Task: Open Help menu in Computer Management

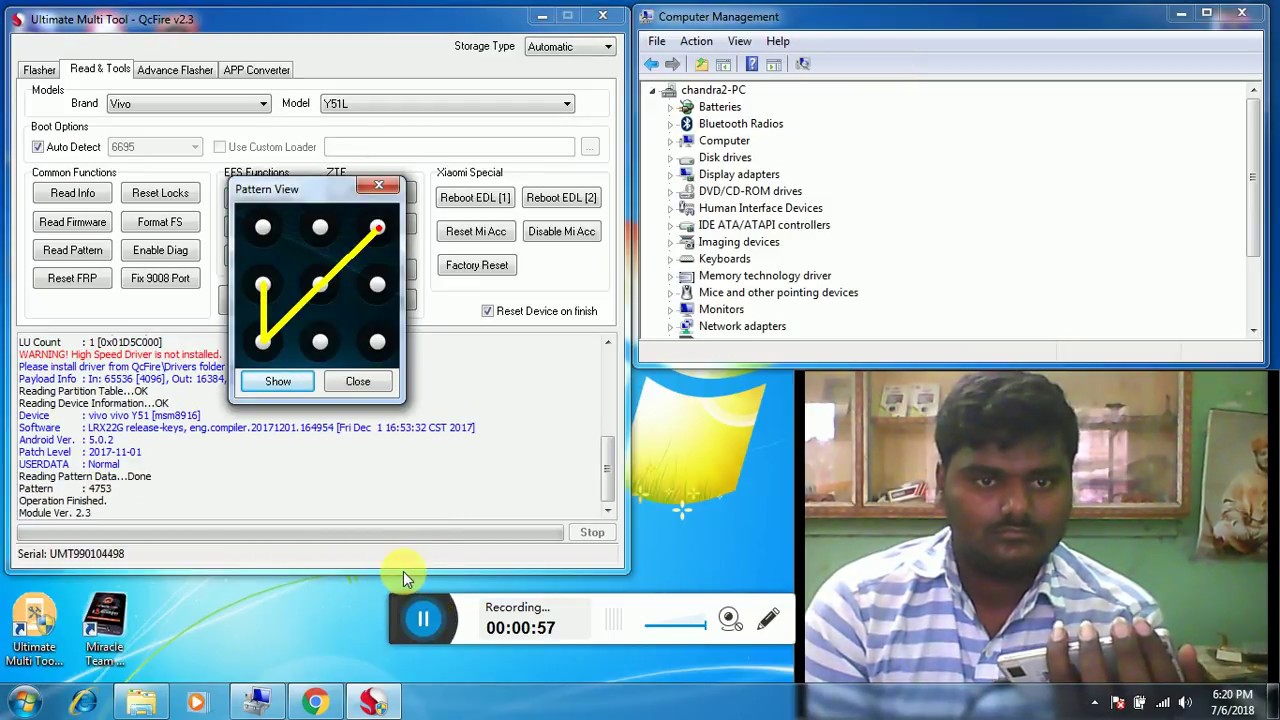Action: [x=778, y=41]
